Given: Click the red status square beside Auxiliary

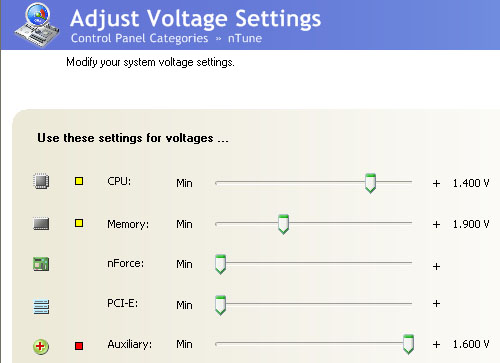Looking at the screenshot, I should pyautogui.click(x=79, y=346).
